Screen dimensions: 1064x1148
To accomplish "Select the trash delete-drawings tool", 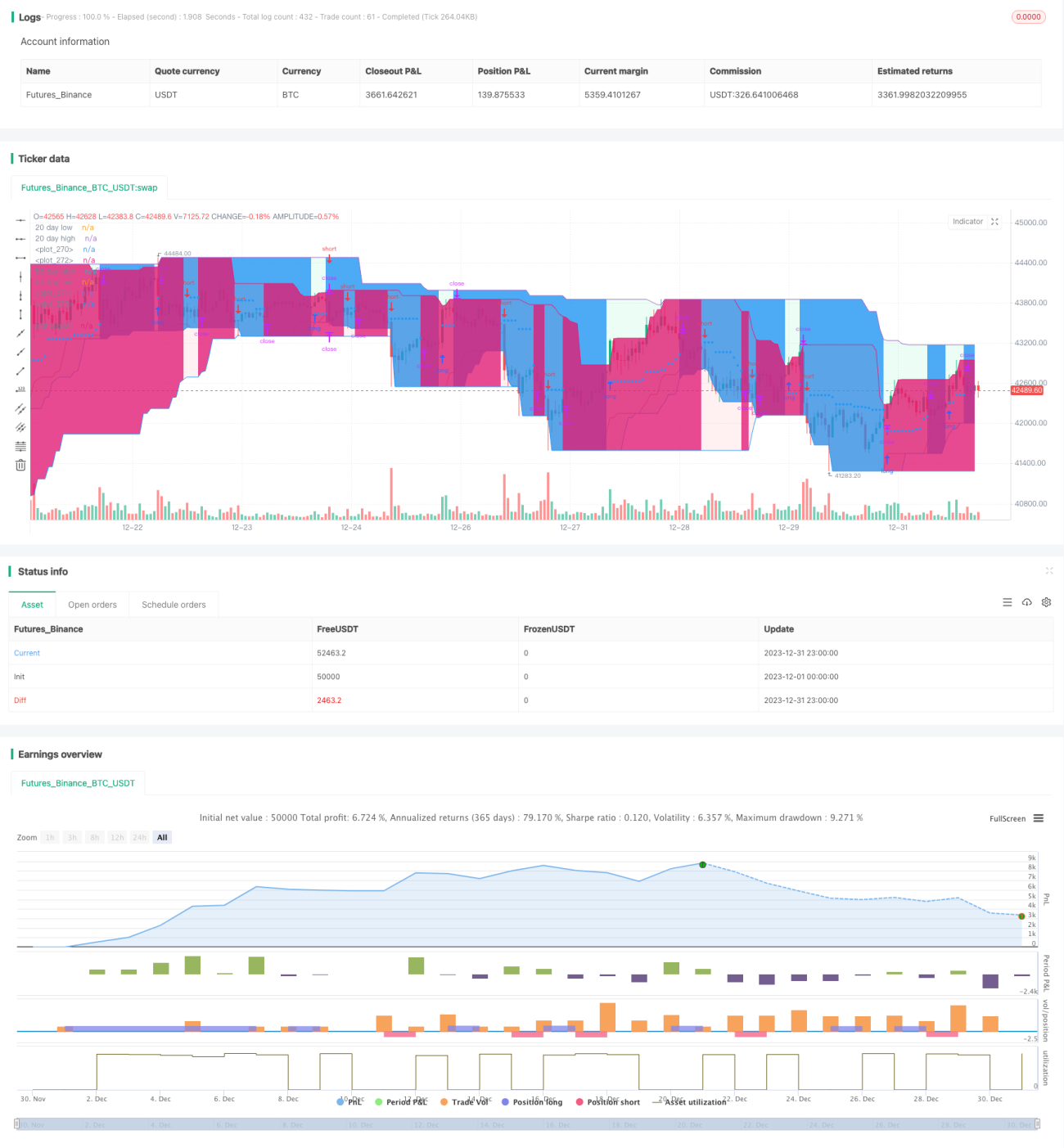I will [x=20, y=465].
